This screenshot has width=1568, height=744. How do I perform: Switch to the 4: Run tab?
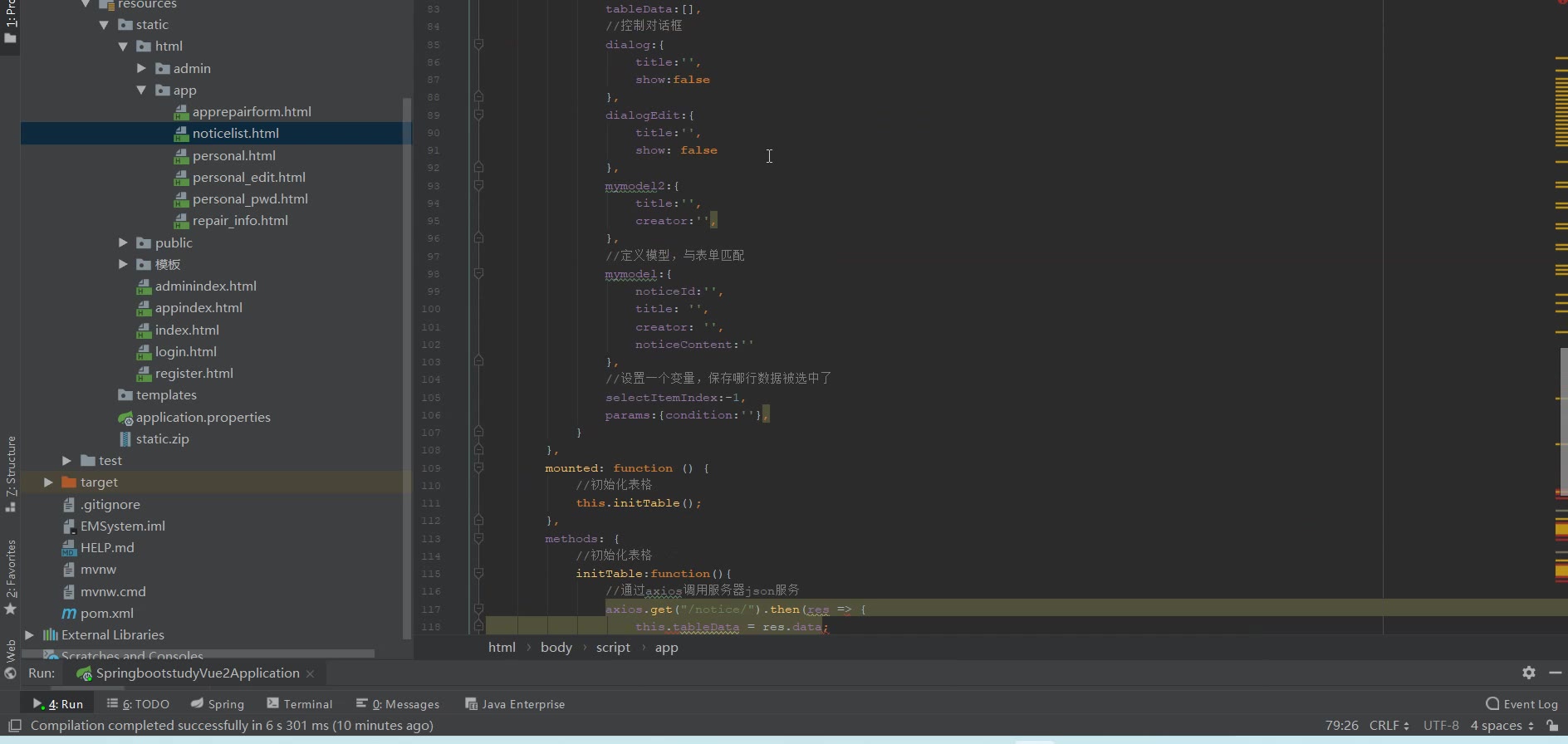(x=58, y=703)
